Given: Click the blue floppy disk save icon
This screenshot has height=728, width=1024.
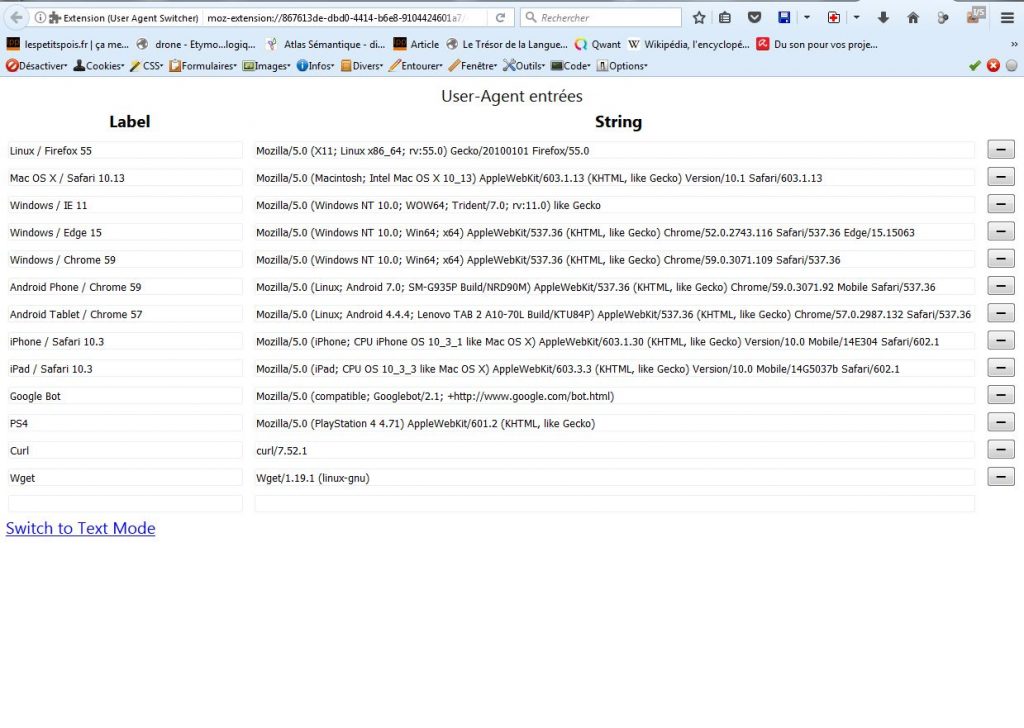Looking at the screenshot, I should [x=784, y=18].
